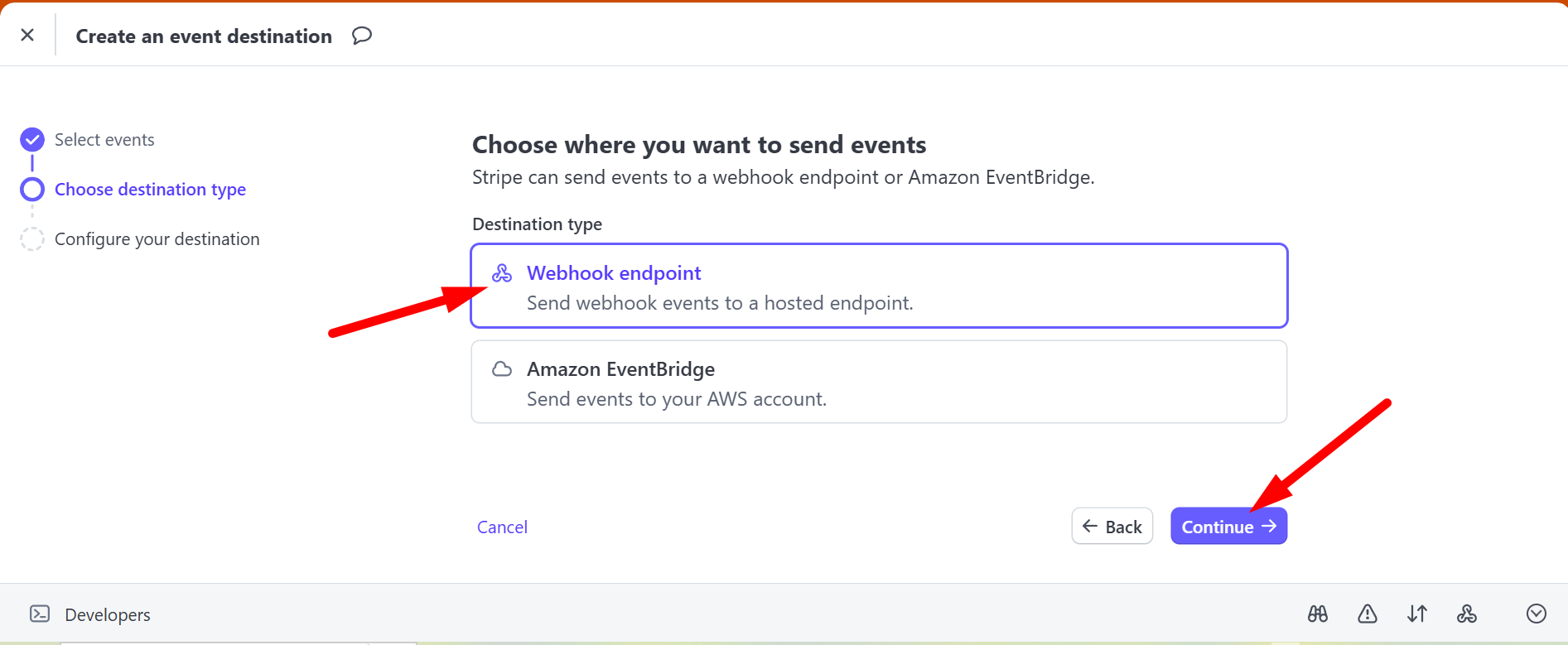Click the binoculars icon in bottom bar
This screenshot has width=1568, height=645.
coord(1317,614)
